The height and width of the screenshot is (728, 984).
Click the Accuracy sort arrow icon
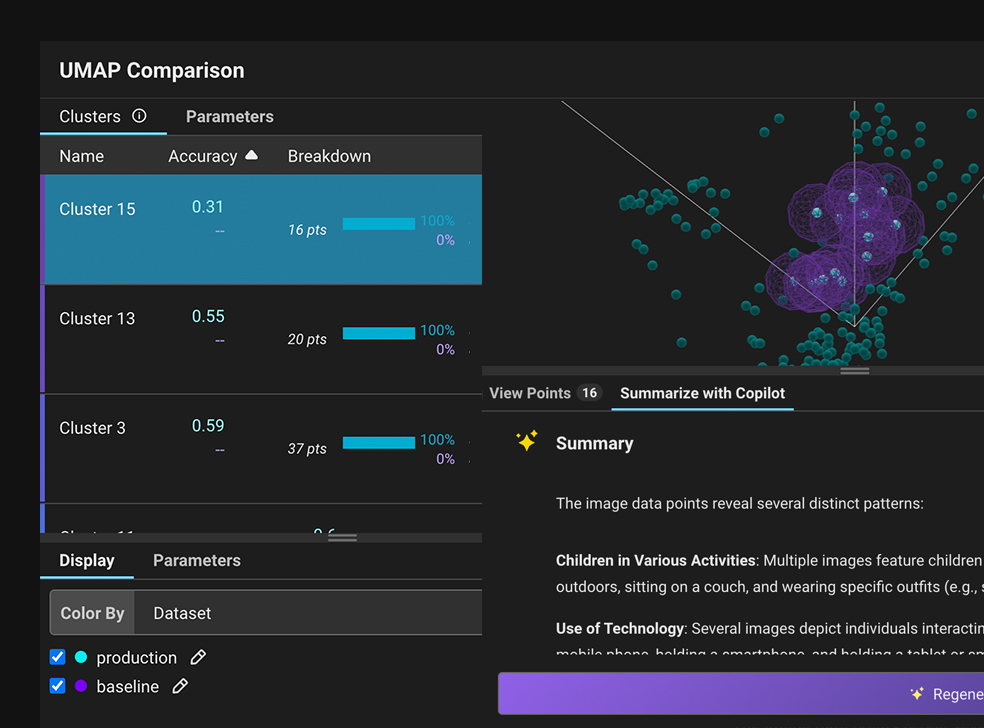click(x=251, y=155)
